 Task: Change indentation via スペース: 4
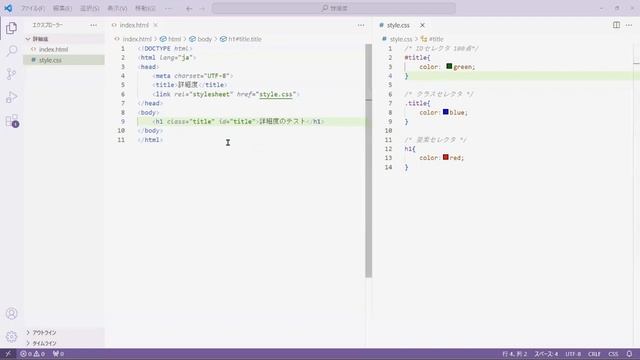coord(546,354)
